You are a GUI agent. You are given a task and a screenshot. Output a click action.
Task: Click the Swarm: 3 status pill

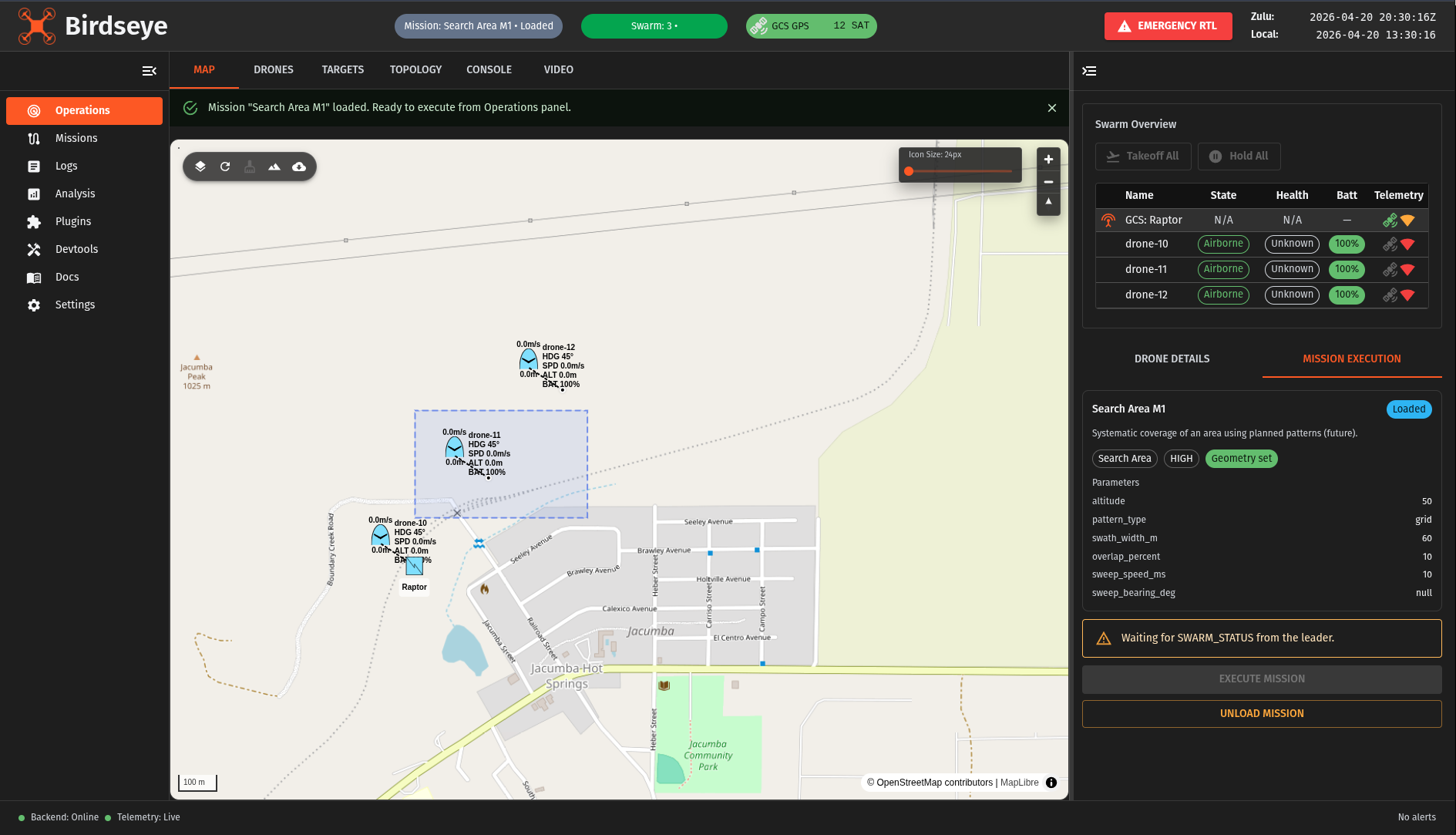pyautogui.click(x=654, y=26)
